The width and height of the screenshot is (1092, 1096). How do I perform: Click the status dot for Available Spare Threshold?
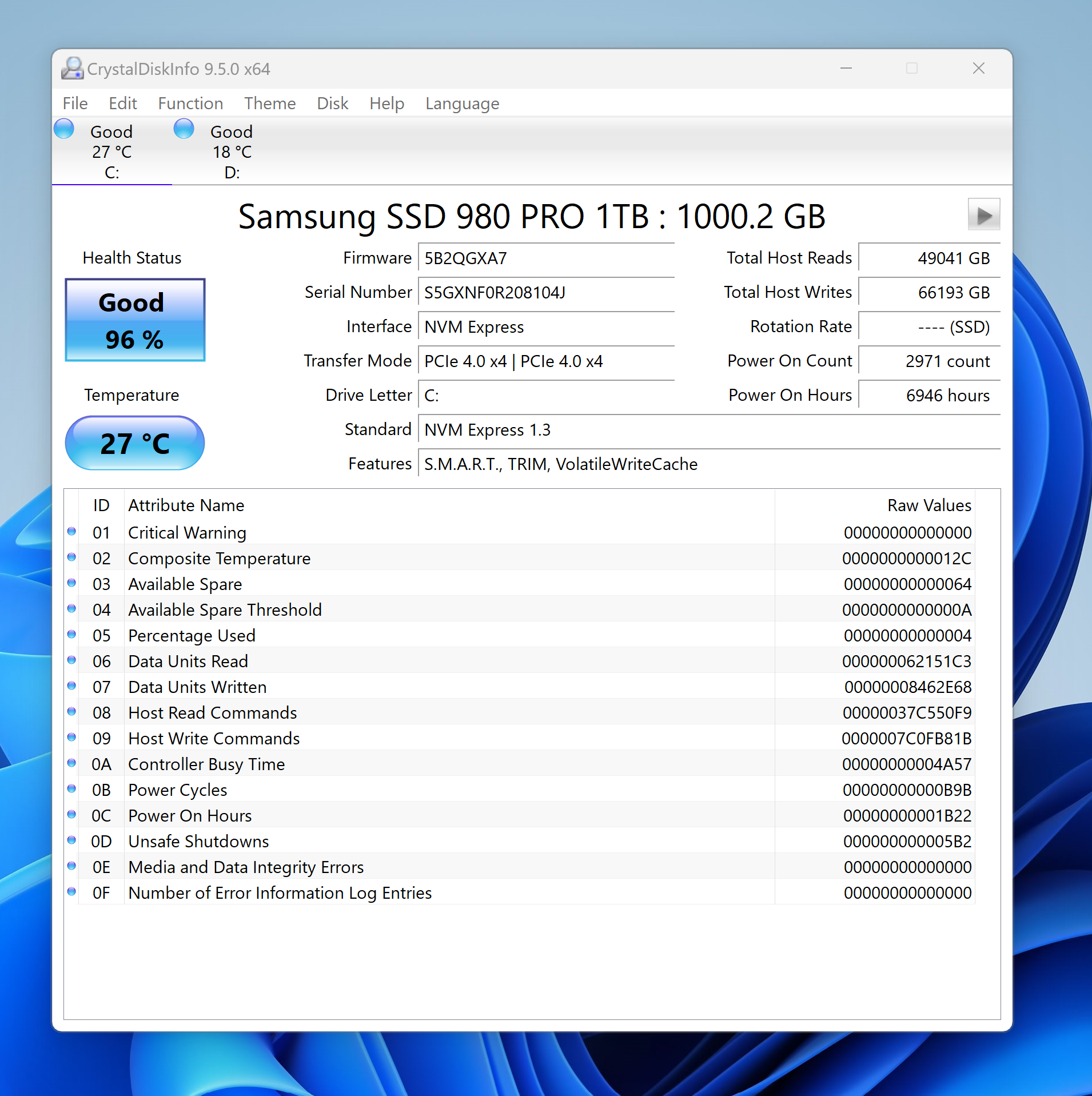pos(71,609)
